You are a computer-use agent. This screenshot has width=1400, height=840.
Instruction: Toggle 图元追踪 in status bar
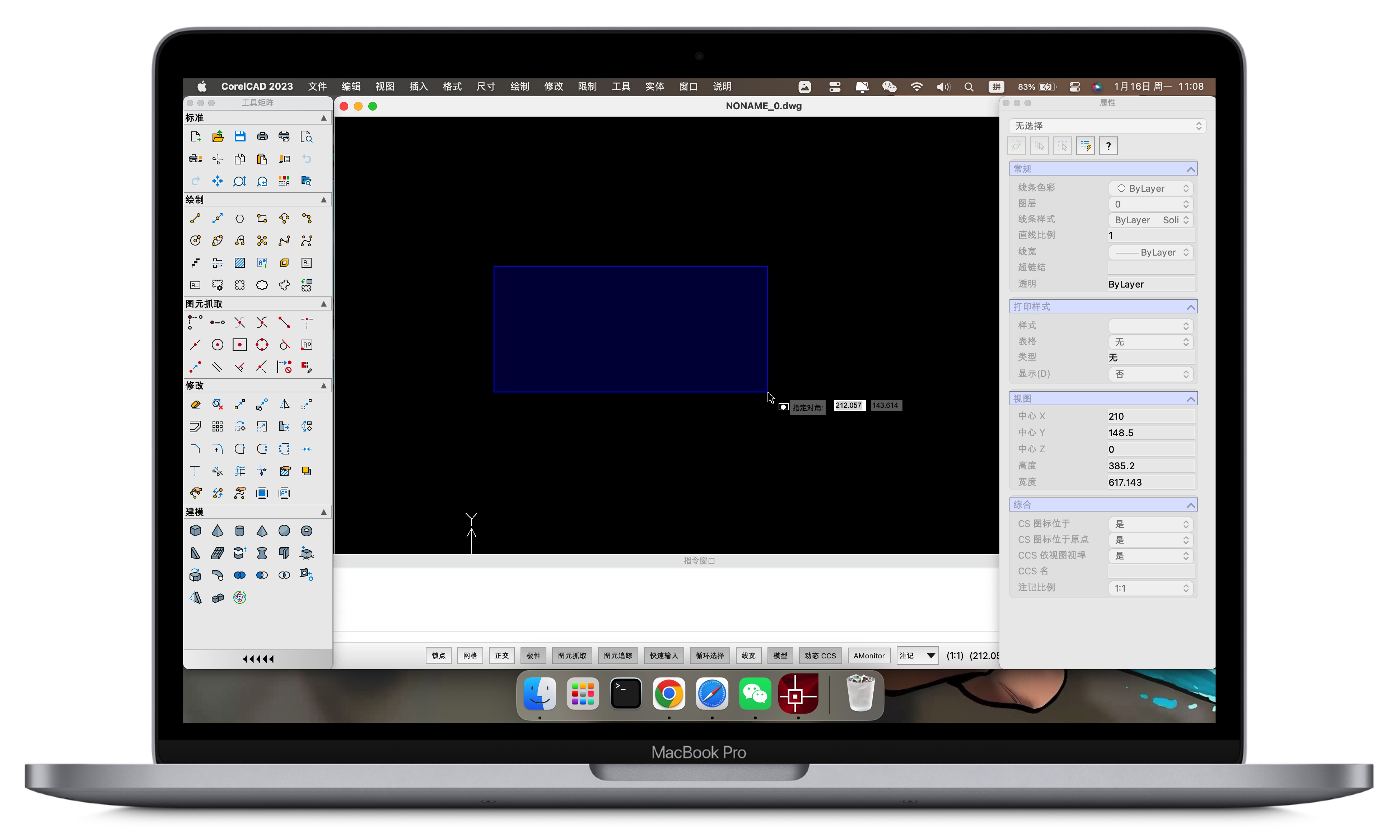618,655
